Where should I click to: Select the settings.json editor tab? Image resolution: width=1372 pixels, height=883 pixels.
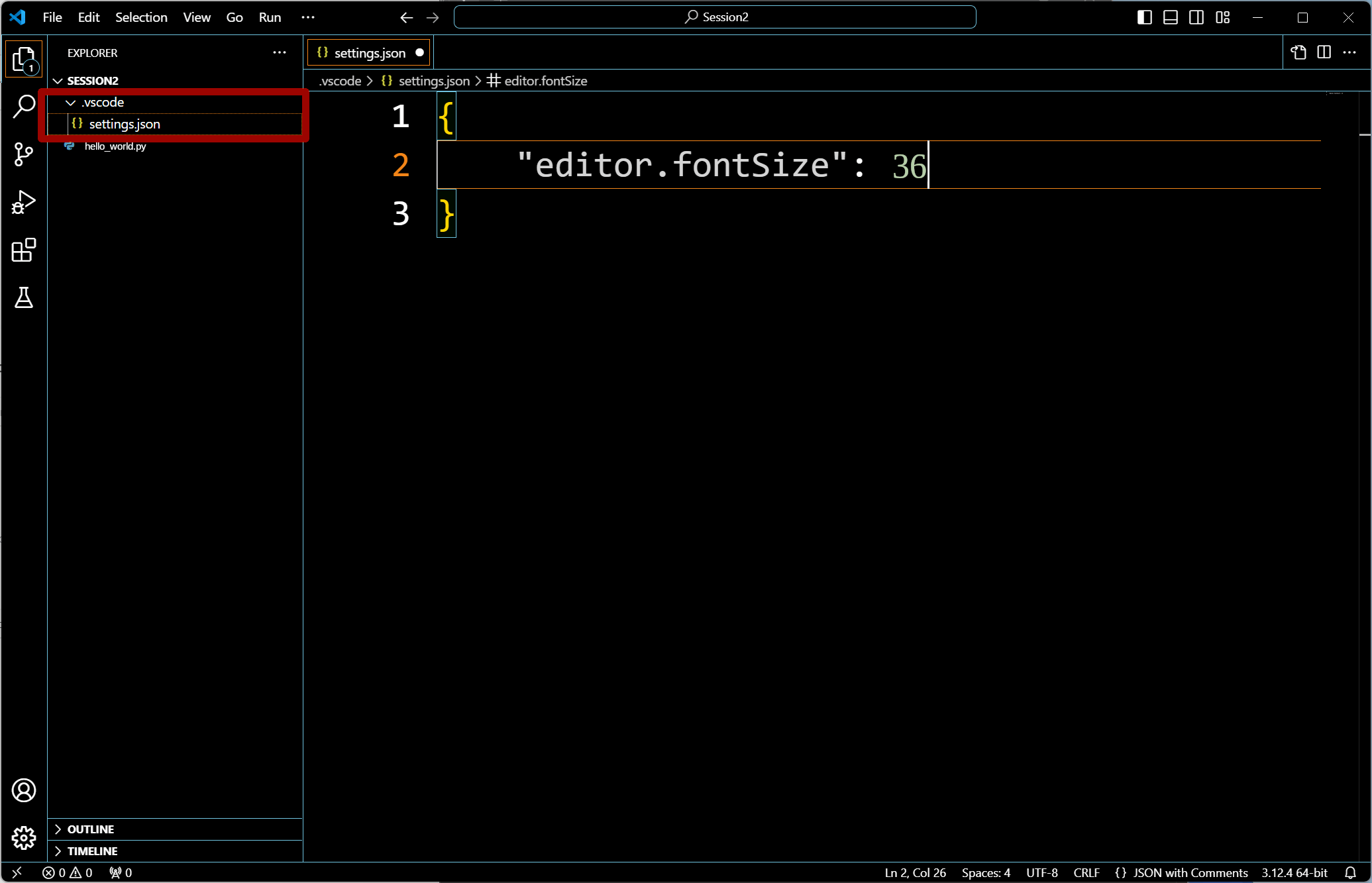tap(369, 53)
